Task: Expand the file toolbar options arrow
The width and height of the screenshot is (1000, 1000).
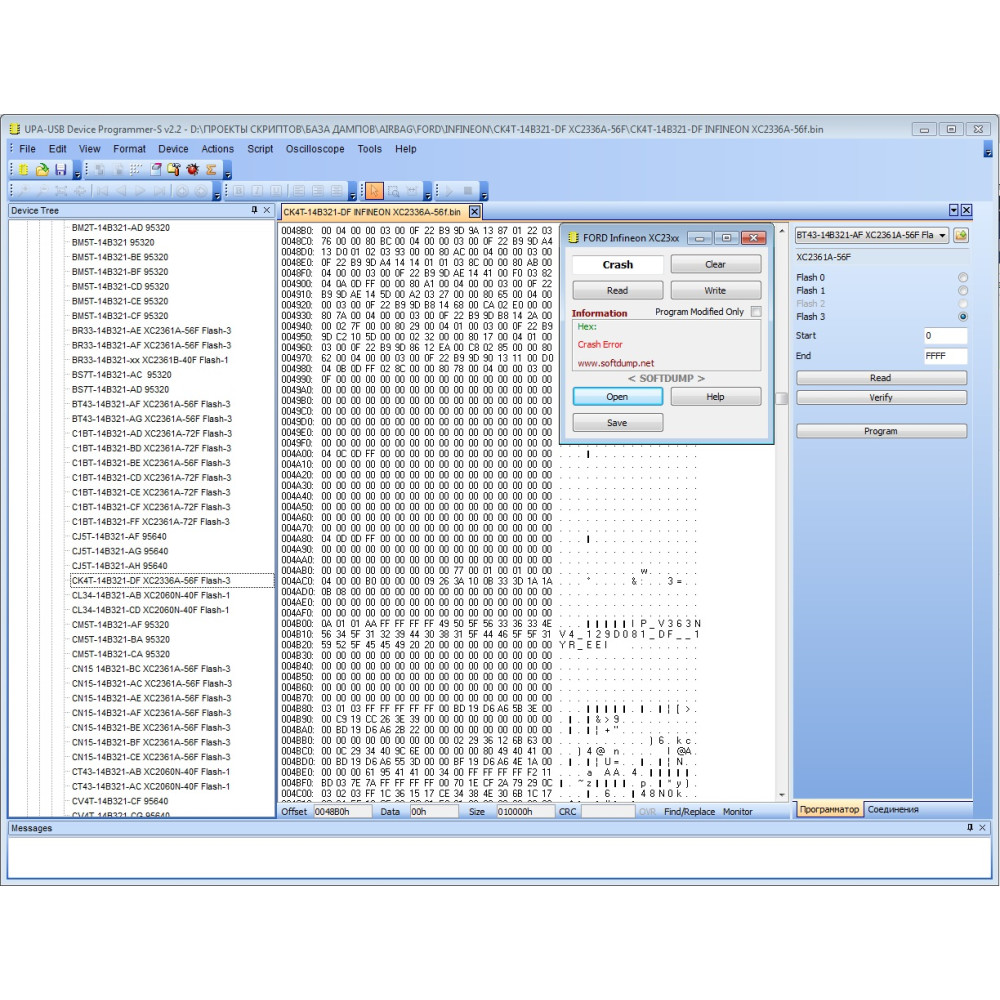Action: [x=77, y=173]
